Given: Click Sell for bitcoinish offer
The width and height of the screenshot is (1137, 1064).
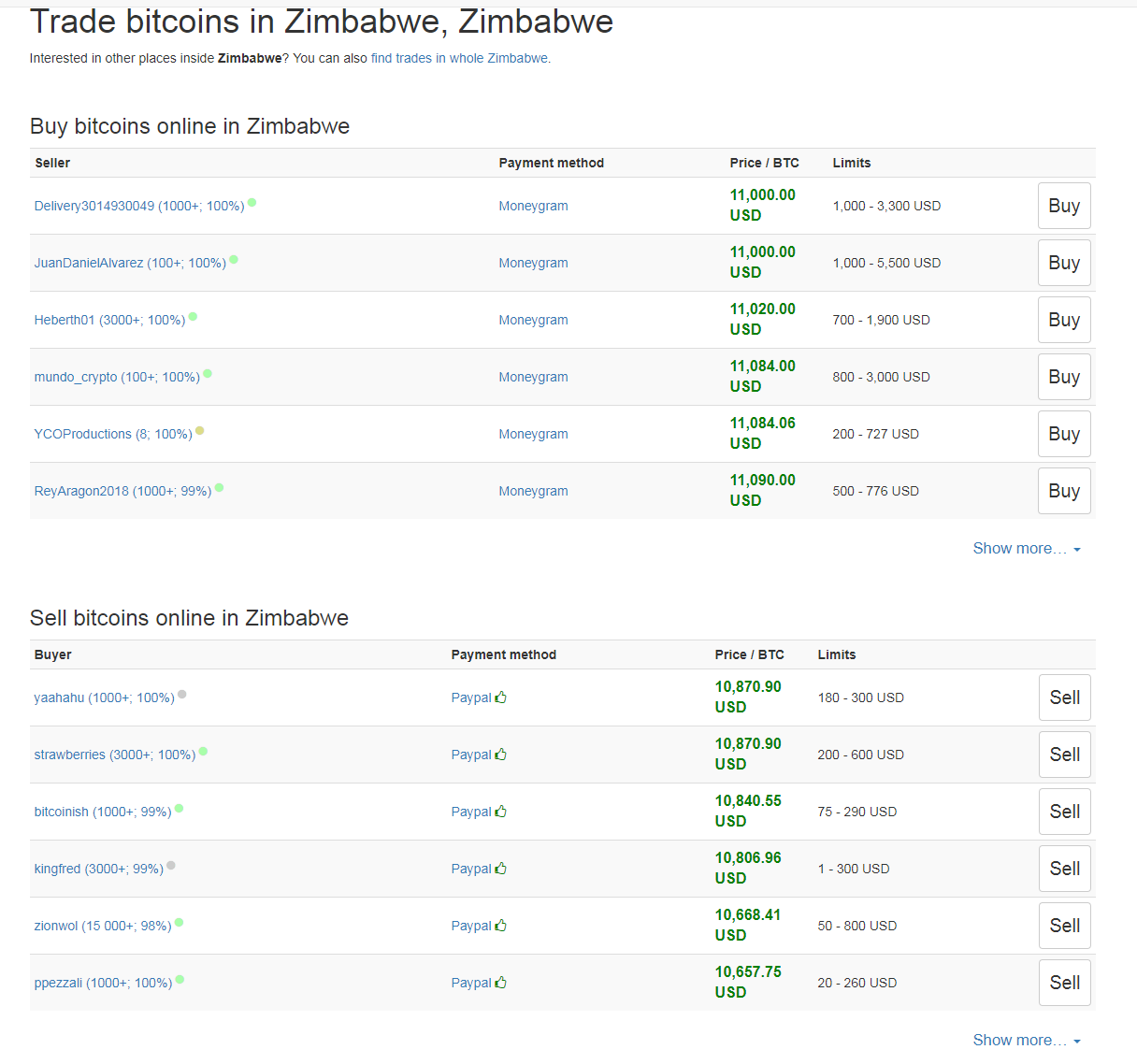Looking at the screenshot, I should coord(1065,812).
